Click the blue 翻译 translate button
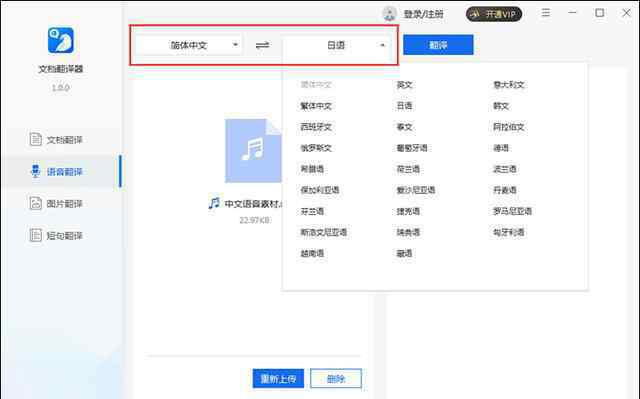Screen dimensions: 640x399 (x=438, y=45)
